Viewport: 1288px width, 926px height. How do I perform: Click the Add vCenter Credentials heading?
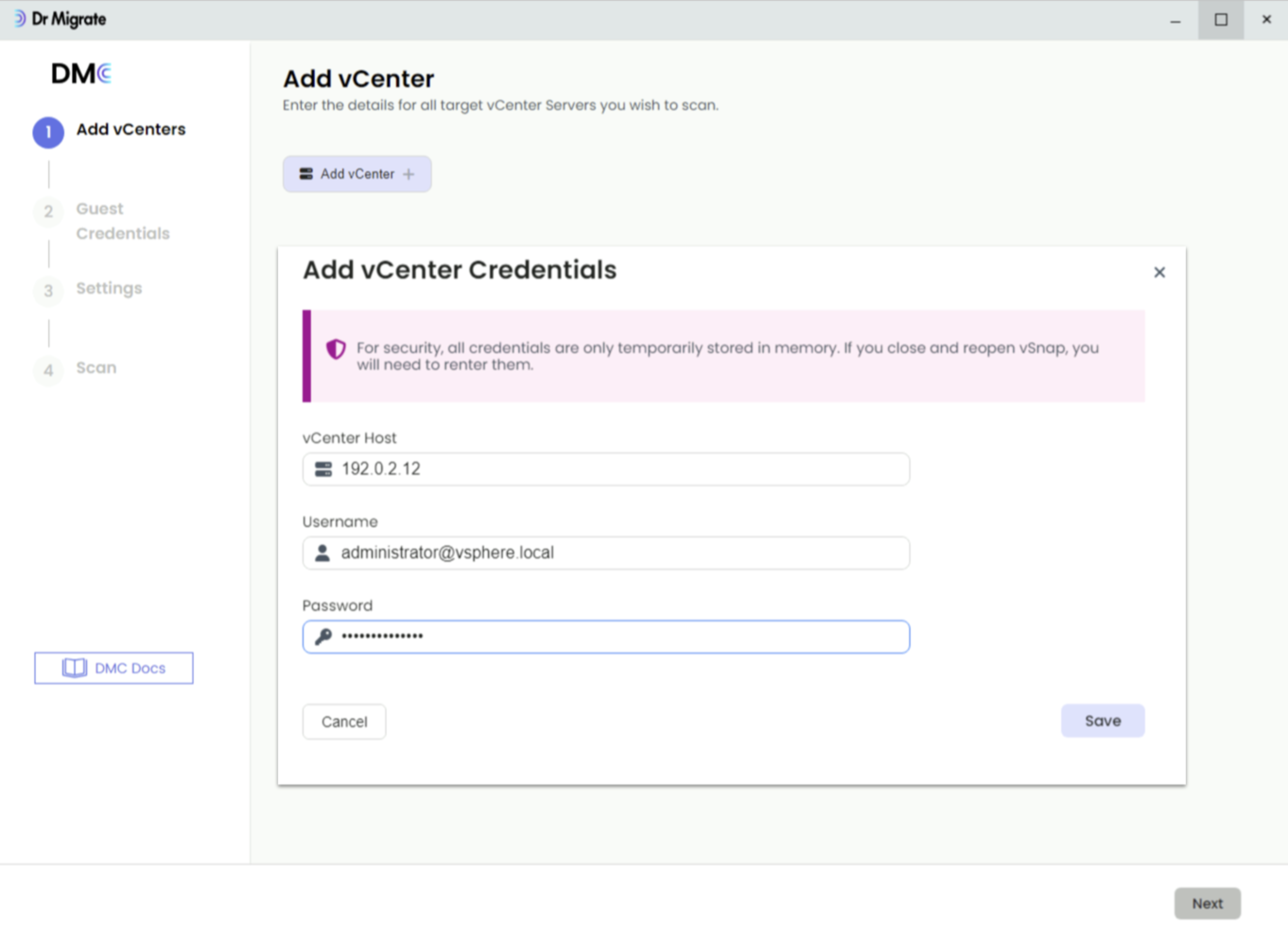pos(460,270)
